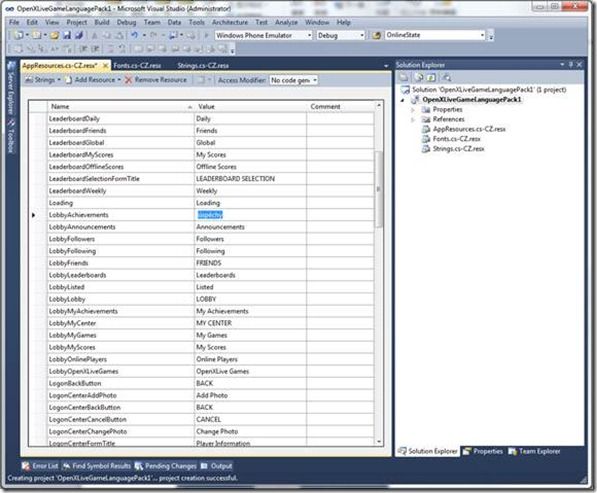The height and width of the screenshot is (493, 597).
Task: Switch to the Strings.cs-CZ.resx tab
Action: (203, 65)
